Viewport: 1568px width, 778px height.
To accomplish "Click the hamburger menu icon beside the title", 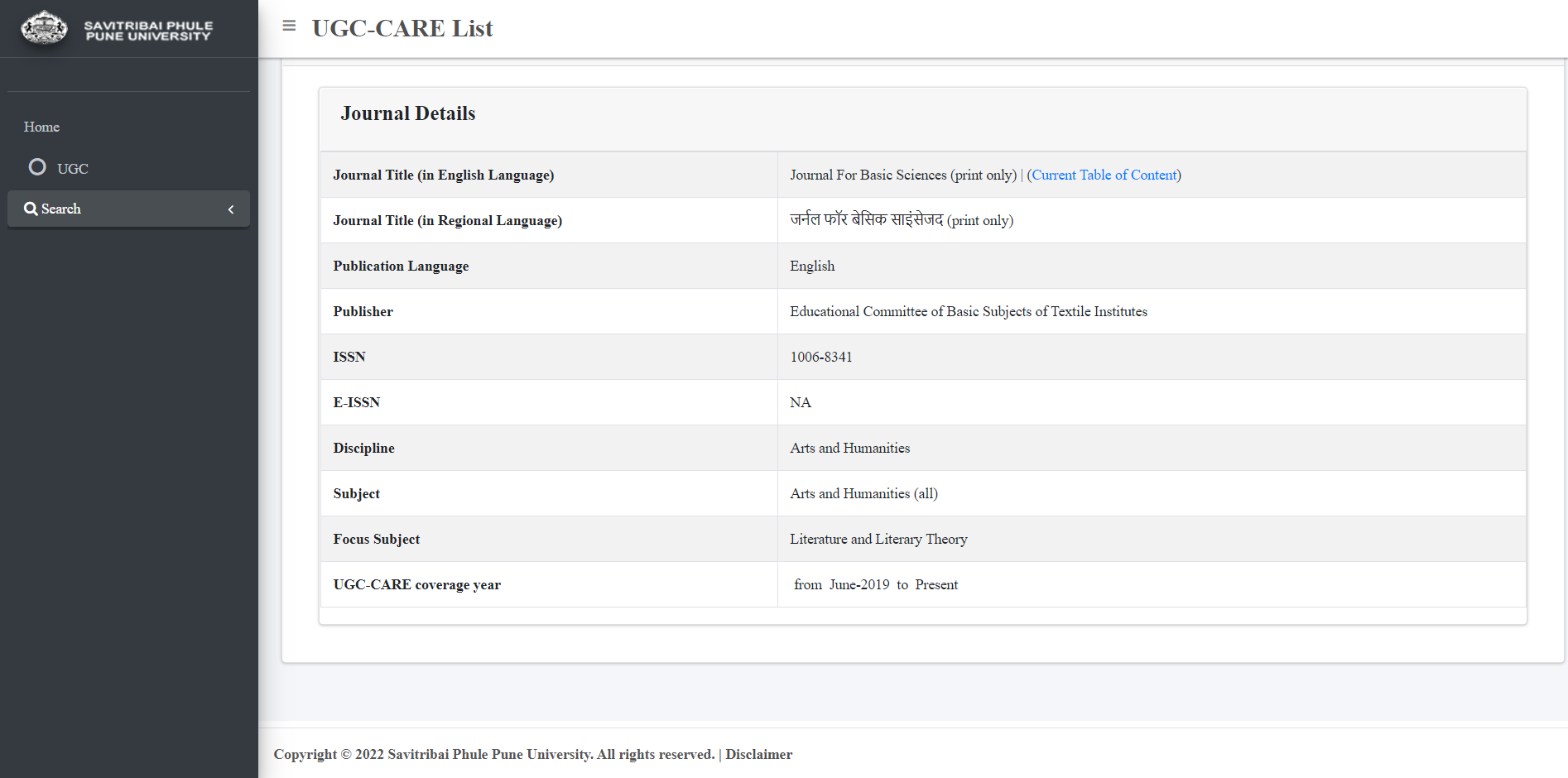I will click(x=289, y=26).
